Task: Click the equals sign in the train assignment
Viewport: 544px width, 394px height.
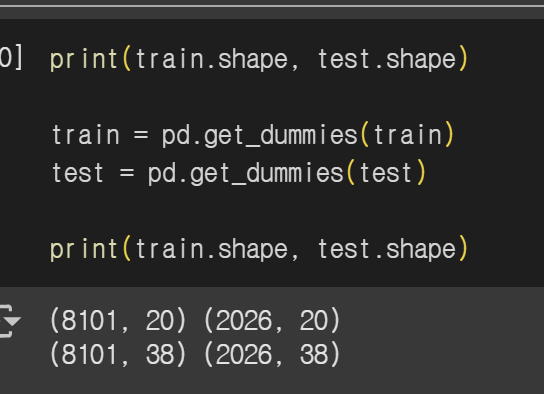Action: [141, 135]
